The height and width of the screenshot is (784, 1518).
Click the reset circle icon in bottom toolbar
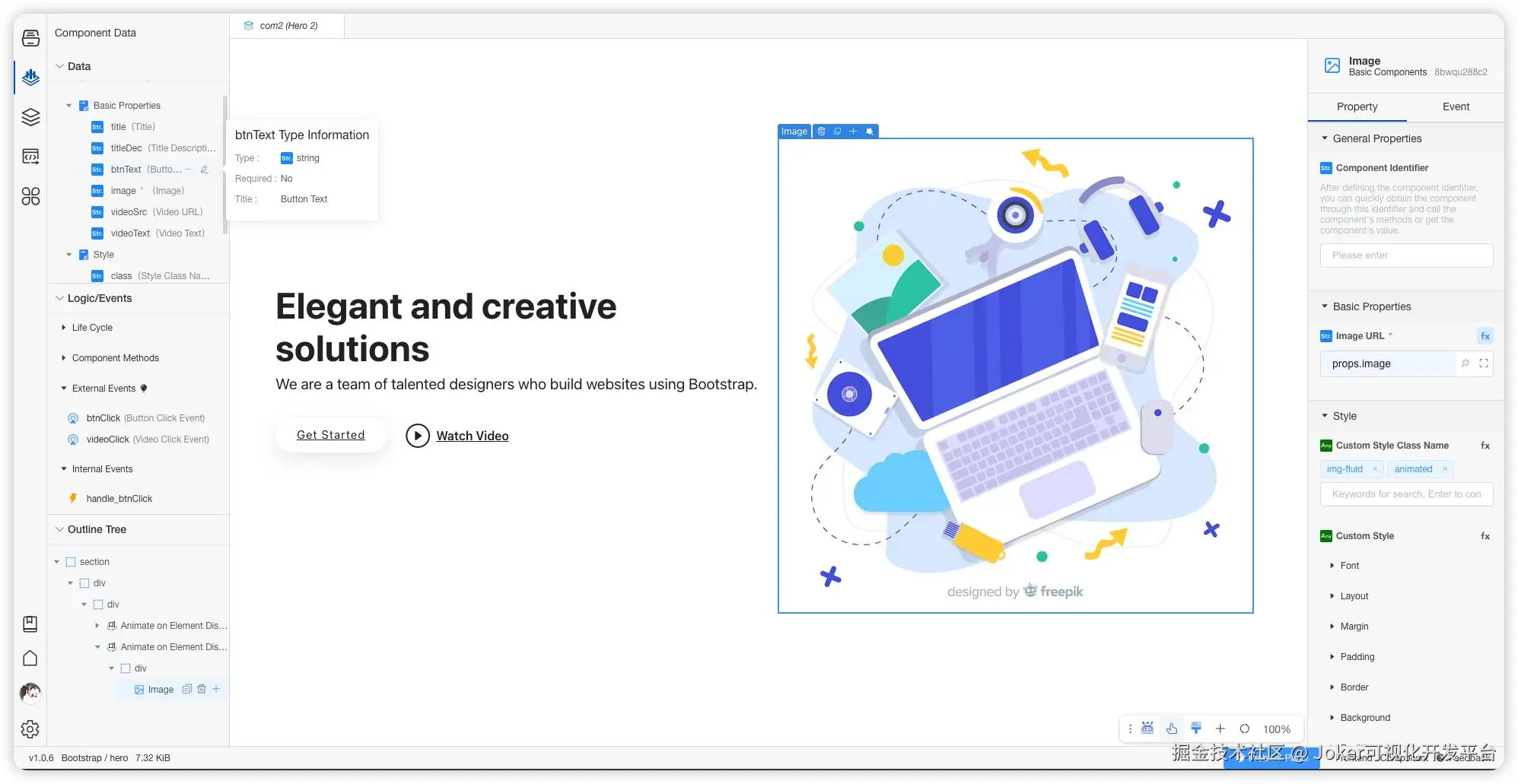(1245, 728)
